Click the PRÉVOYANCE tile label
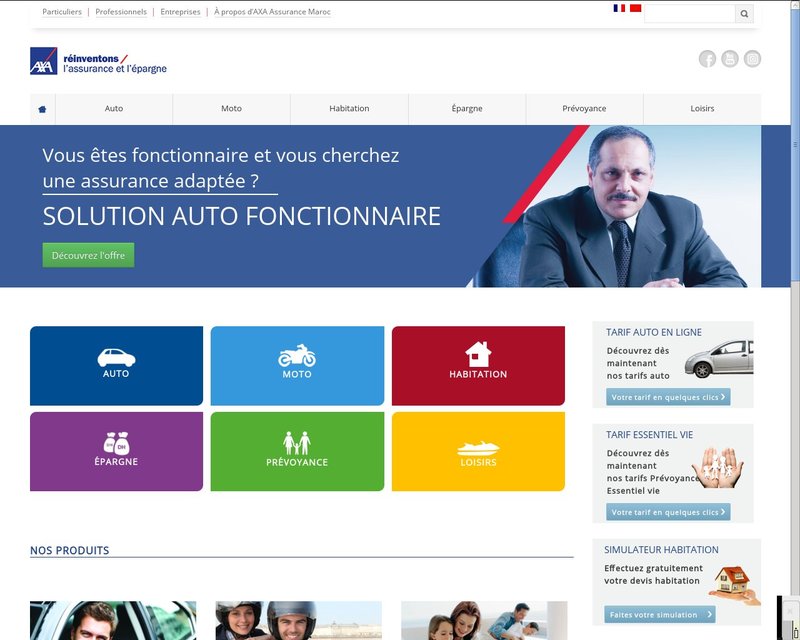The height and width of the screenshot is (640, 800). pos(297,462)
